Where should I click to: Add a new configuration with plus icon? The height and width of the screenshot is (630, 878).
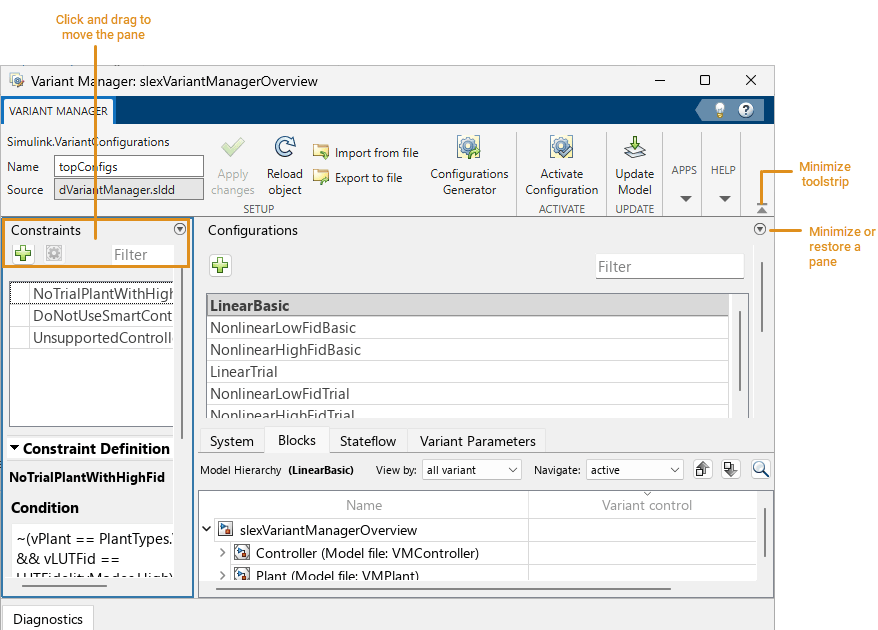pos(220,265)
